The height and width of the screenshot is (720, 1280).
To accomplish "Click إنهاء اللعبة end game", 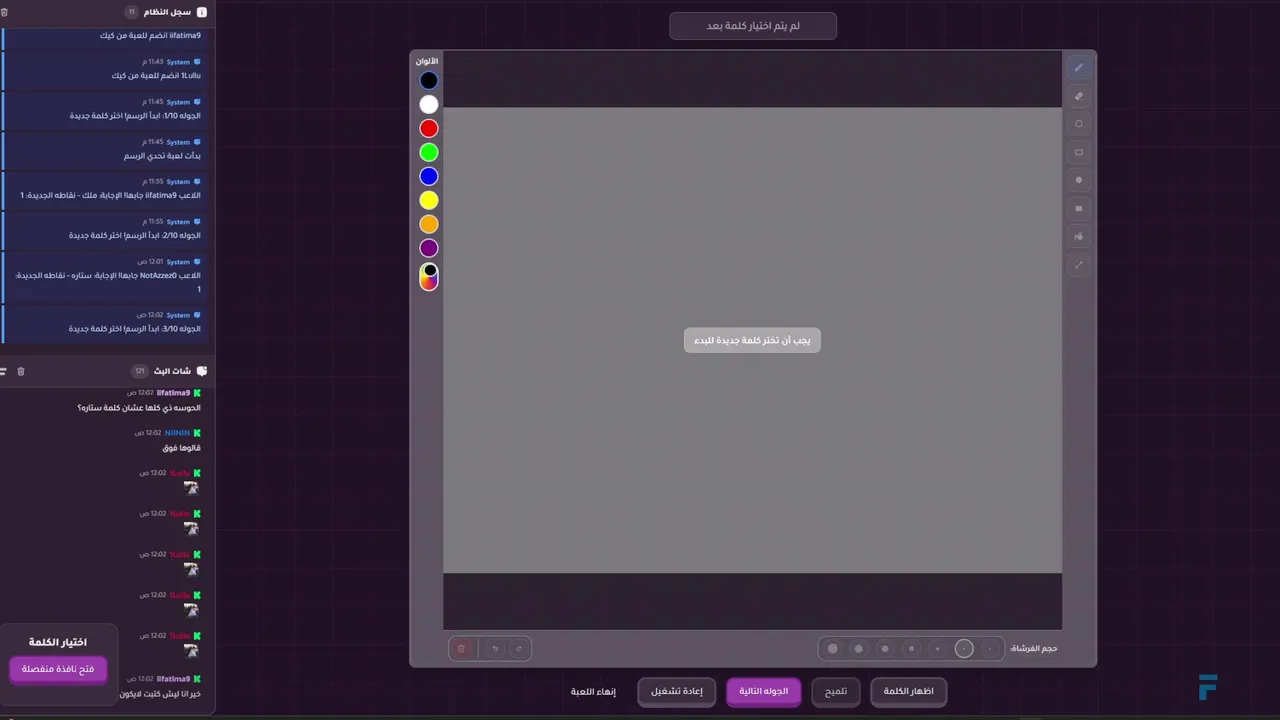I will point(593,691).
